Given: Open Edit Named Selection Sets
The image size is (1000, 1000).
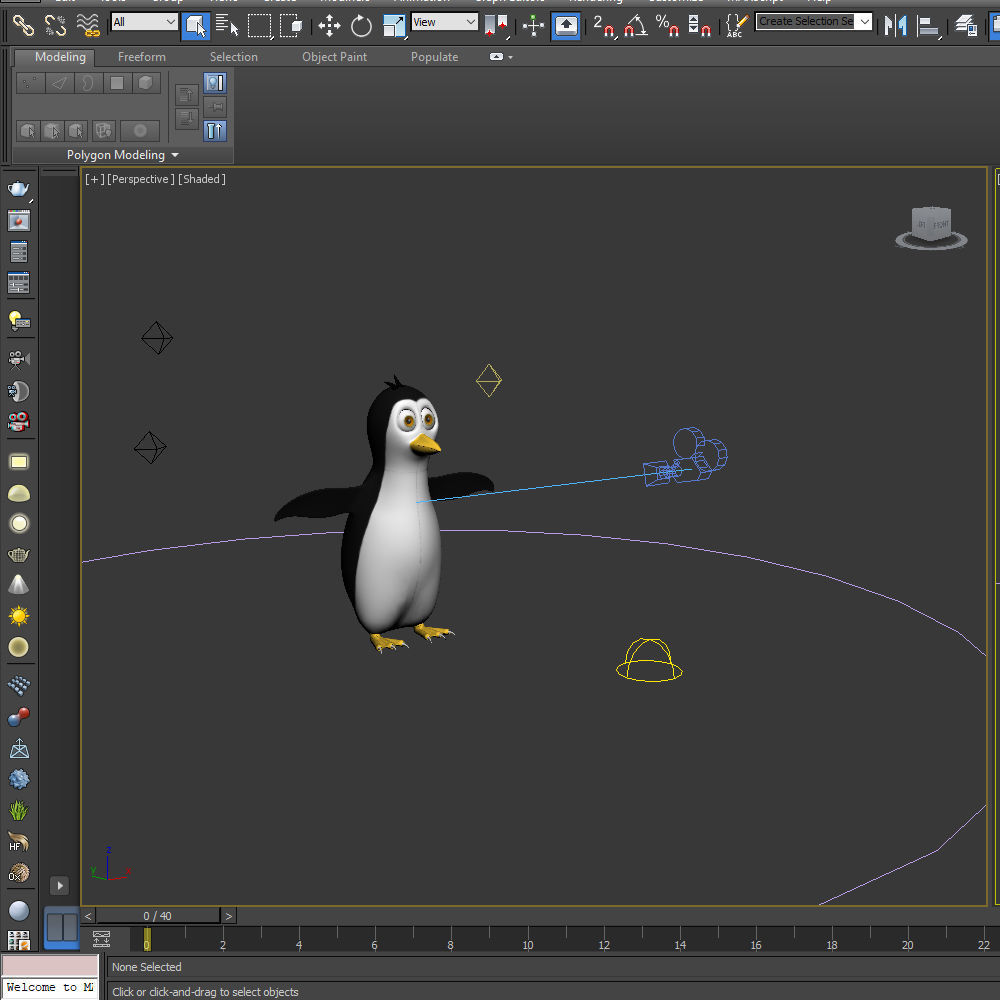Looking at the screenshot, I should tap(736, 26).
